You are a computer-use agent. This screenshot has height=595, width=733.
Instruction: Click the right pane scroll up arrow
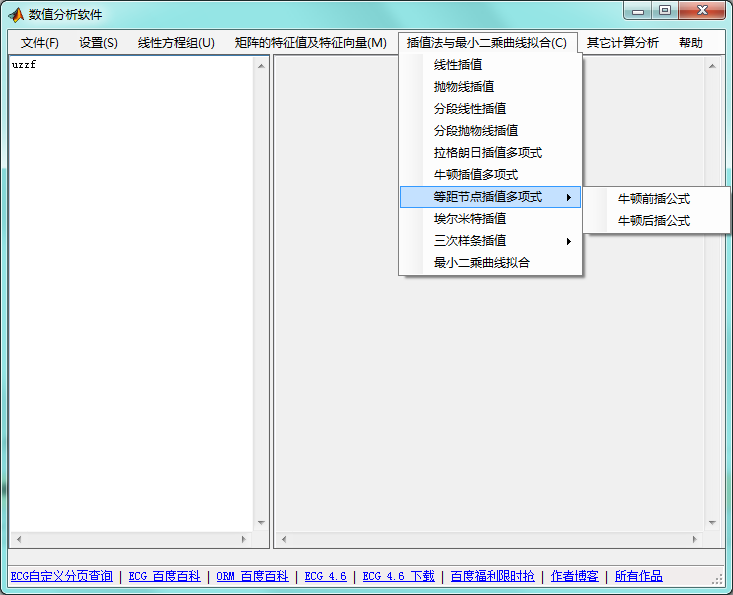click(712, 66)
